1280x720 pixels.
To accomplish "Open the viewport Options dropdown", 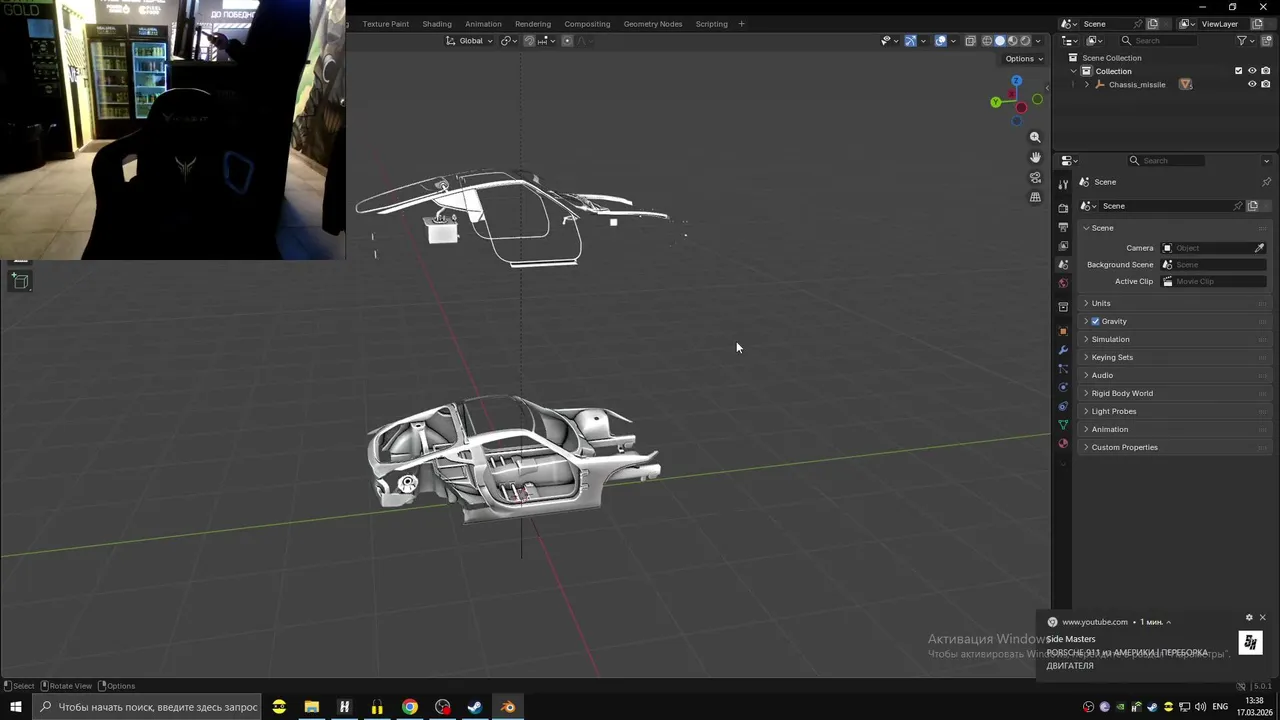I will (1024, 59).
